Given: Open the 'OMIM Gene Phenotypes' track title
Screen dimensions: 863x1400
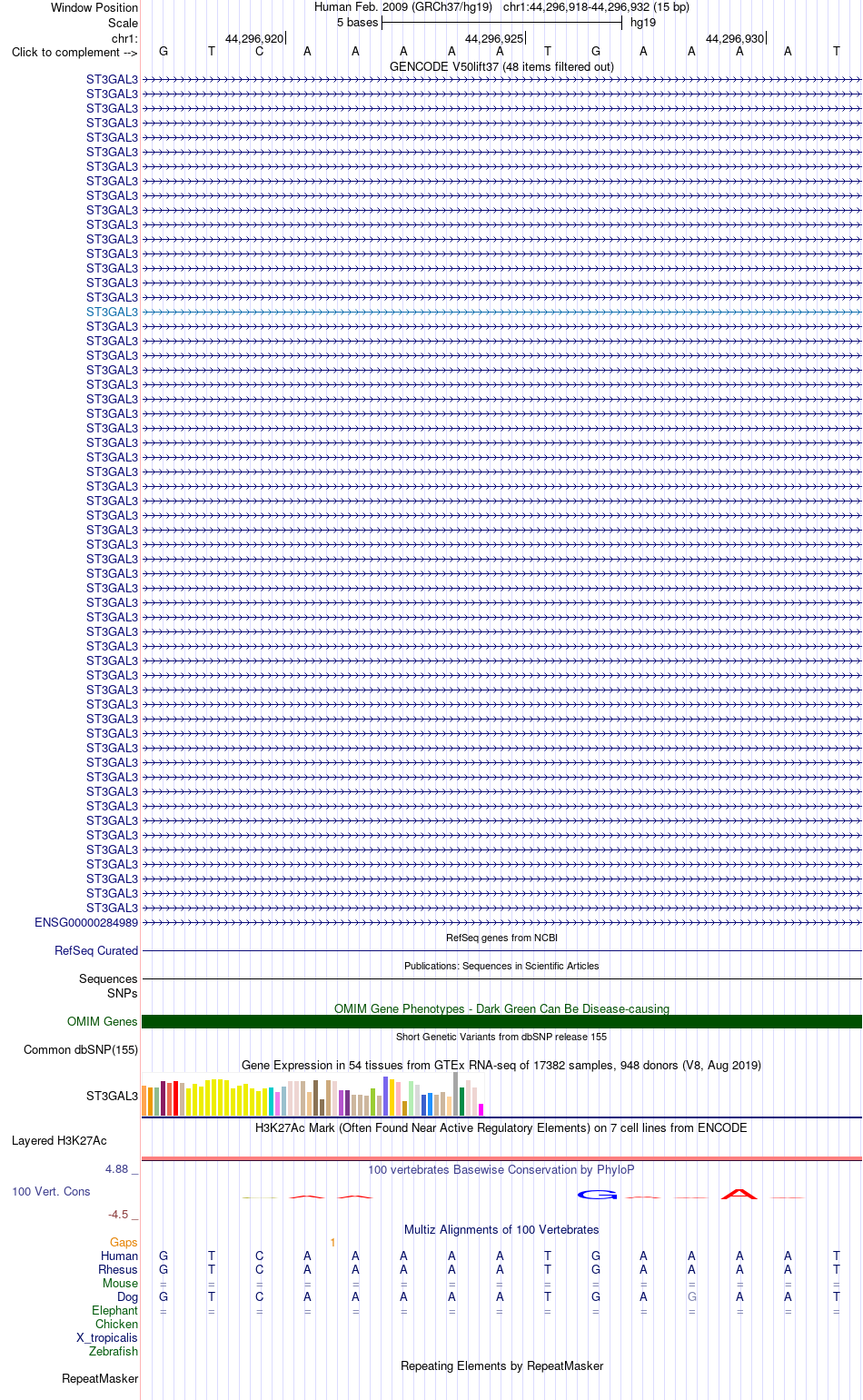Looking at the screenshot, I should 501,1008.
